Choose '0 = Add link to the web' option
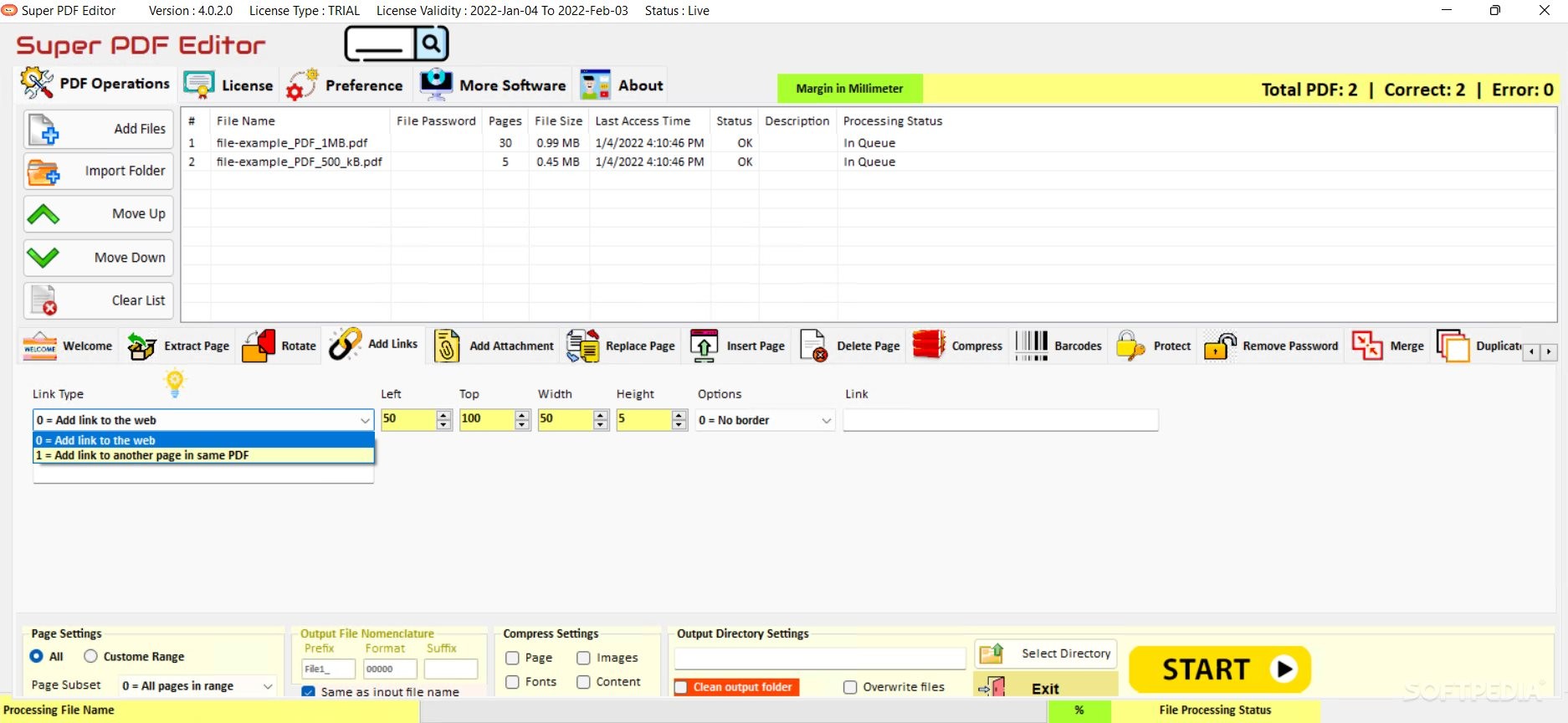The width and height of the screenshot is (1568, 723). pos(203,440)
